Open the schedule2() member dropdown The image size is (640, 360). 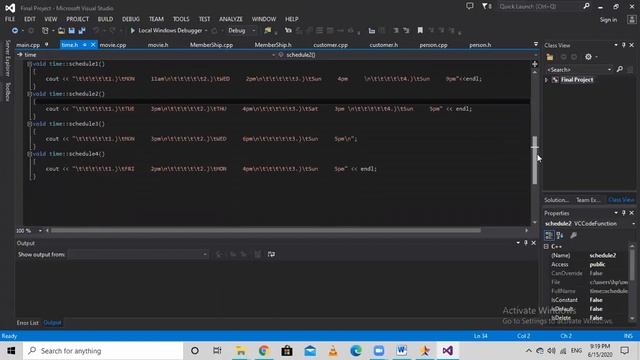click(x=536, y=55)
